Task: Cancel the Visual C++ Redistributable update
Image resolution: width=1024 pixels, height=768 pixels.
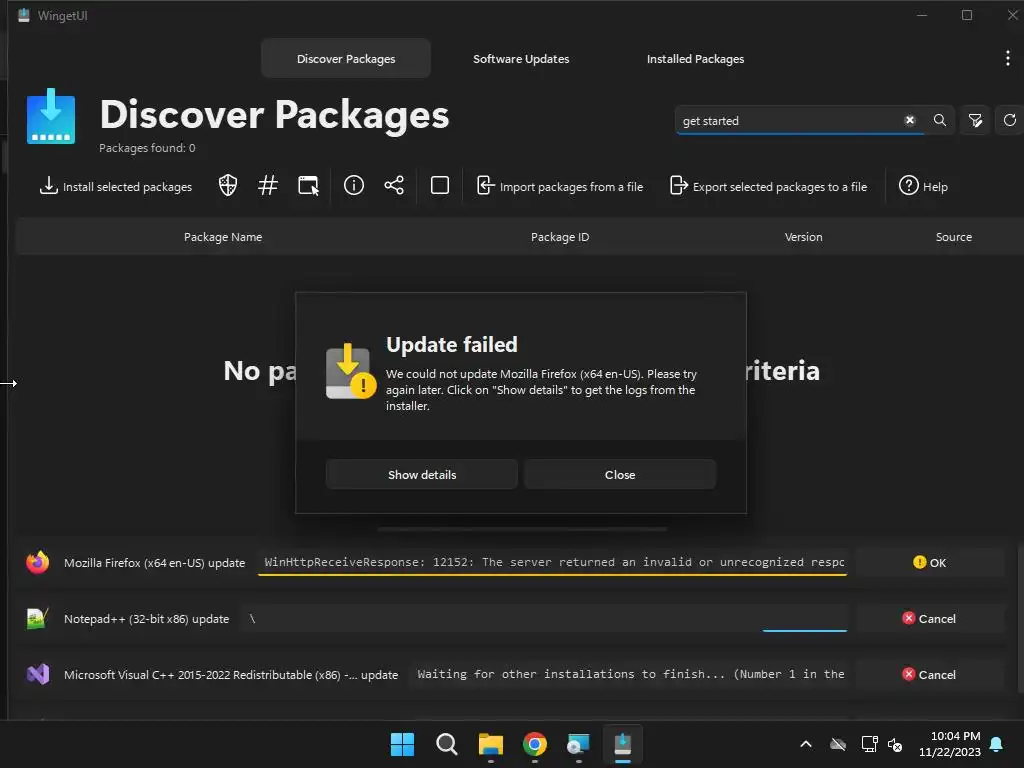Action: pos(929,675)
